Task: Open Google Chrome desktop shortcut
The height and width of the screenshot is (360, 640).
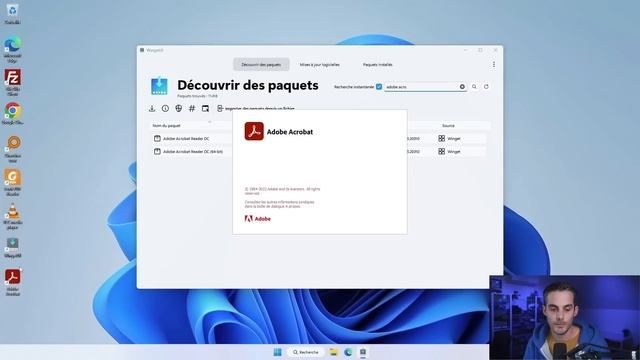Action: pos(13,114)
